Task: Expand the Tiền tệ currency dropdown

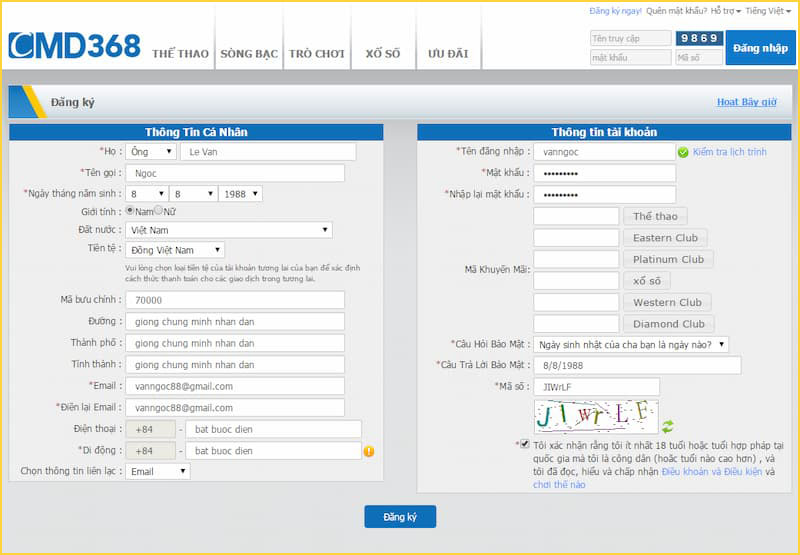Action: 175,250
